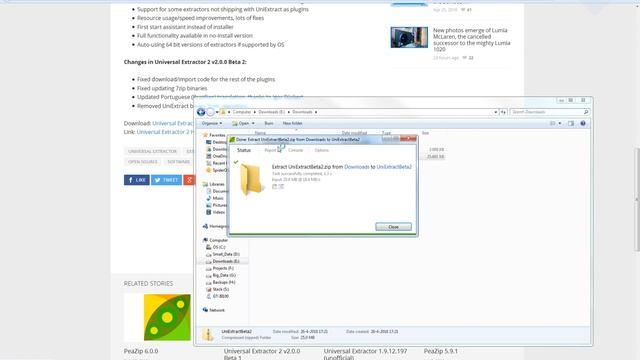Open the Lumia McLaren news headline

coord(472,40)
